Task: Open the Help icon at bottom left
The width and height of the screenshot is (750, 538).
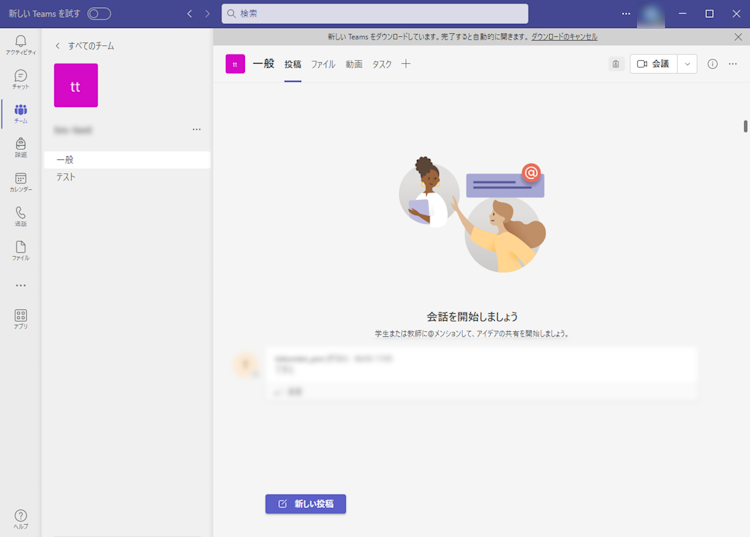Action: tap(20, 518)
